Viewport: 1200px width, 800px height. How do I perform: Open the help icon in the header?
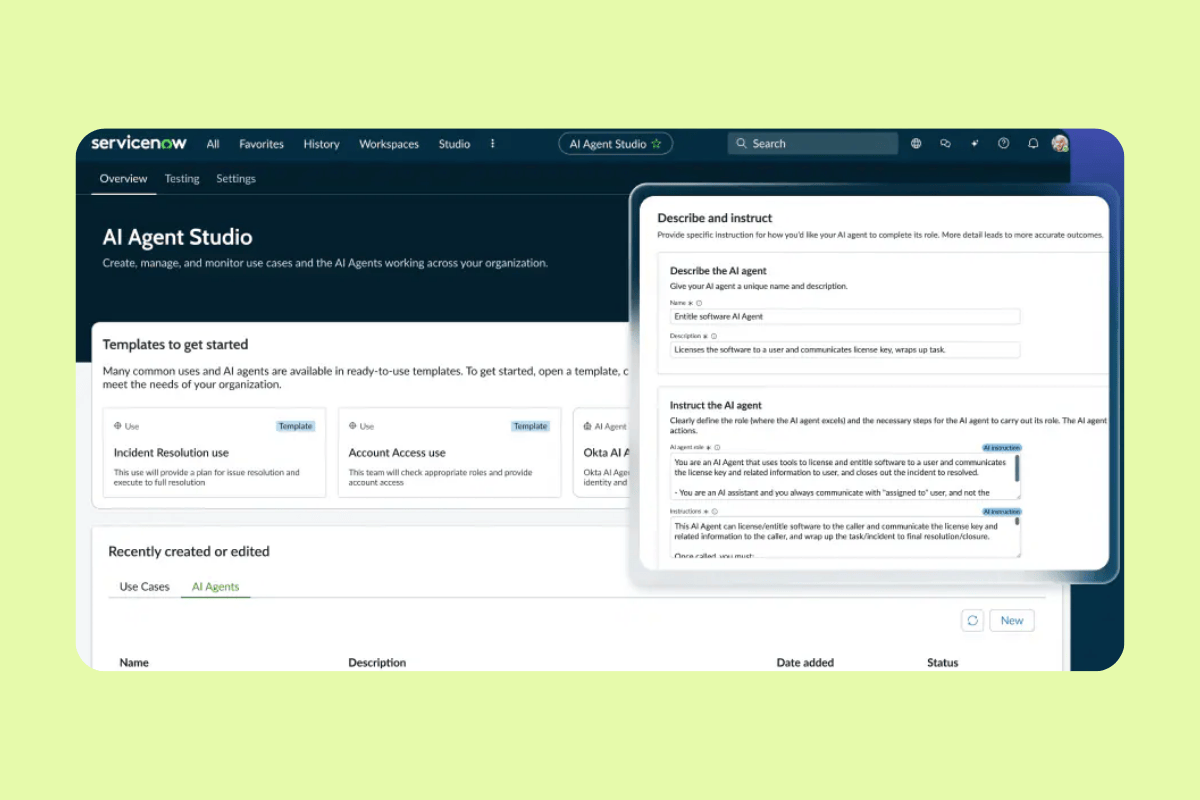coord(1003,143)
